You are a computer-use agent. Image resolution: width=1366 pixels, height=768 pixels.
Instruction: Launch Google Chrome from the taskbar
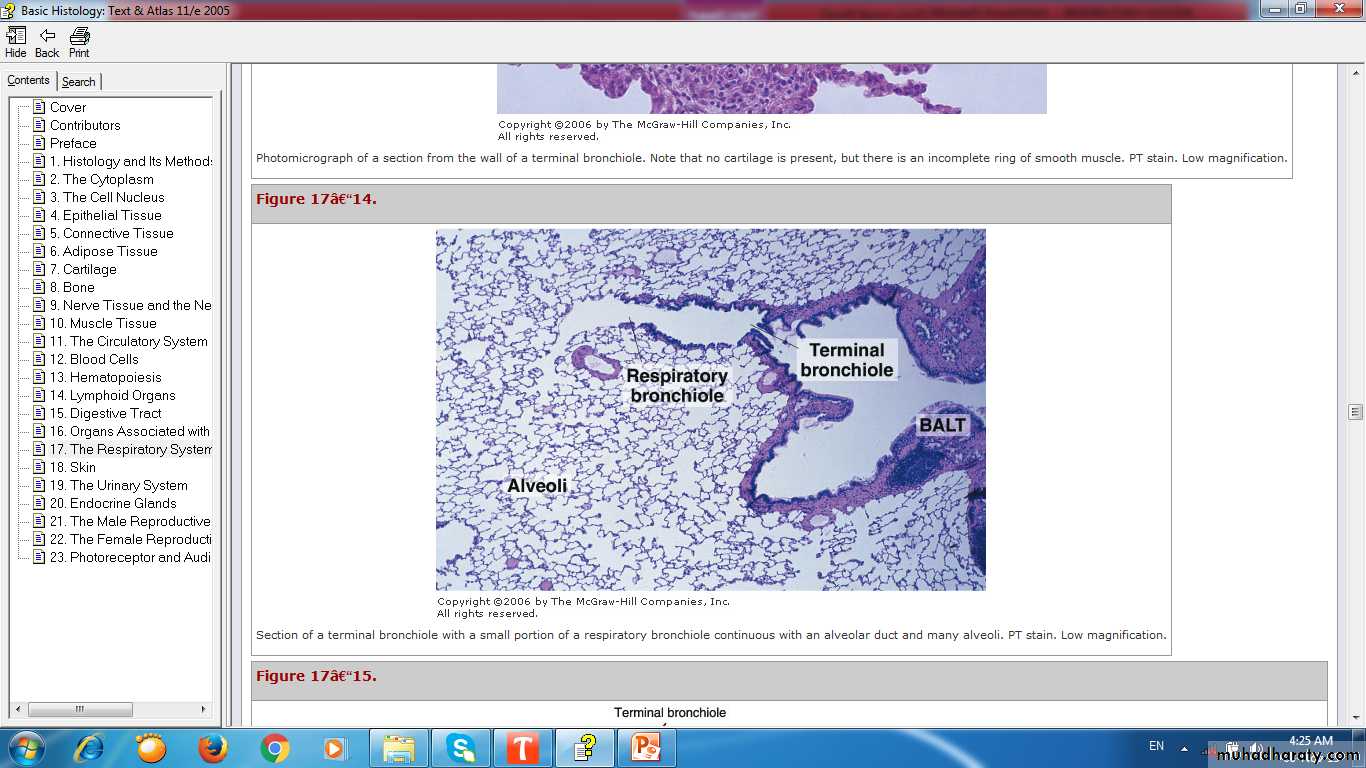[275, 748]
